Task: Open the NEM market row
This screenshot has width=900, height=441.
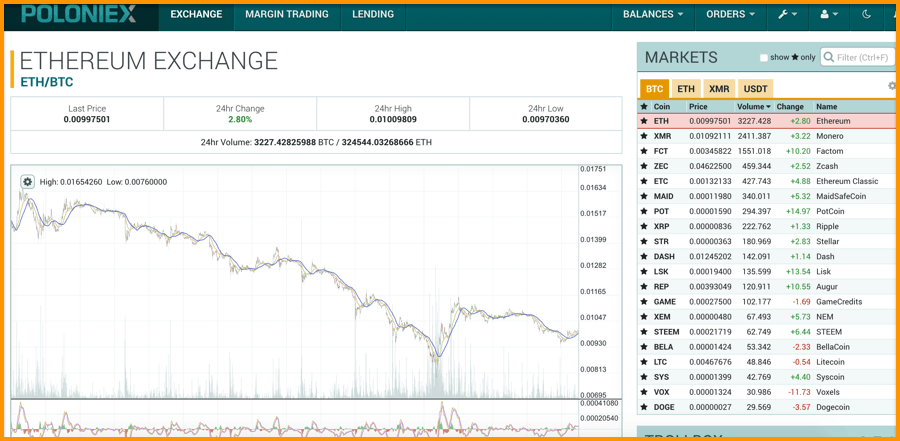Action: 767,316
